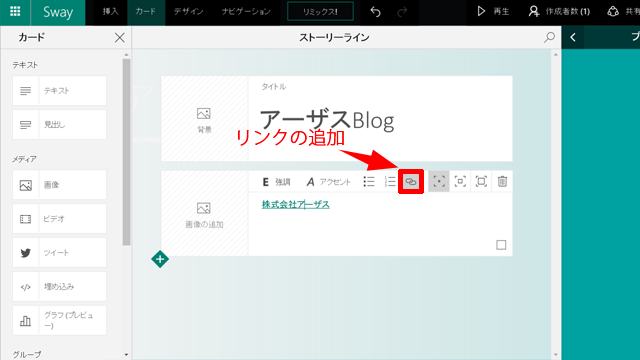Image resolution: width=640 pixels, height=360 pixels.
Task: Apply アクセント accent formatting
Action: [328, 182]
